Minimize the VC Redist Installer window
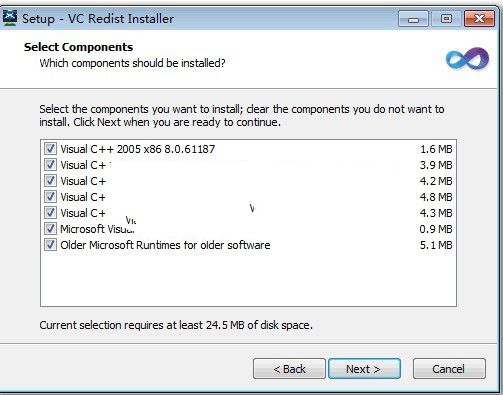Image resolution: width=503 pixels, height=395 pixels. [x=413, y=19]
